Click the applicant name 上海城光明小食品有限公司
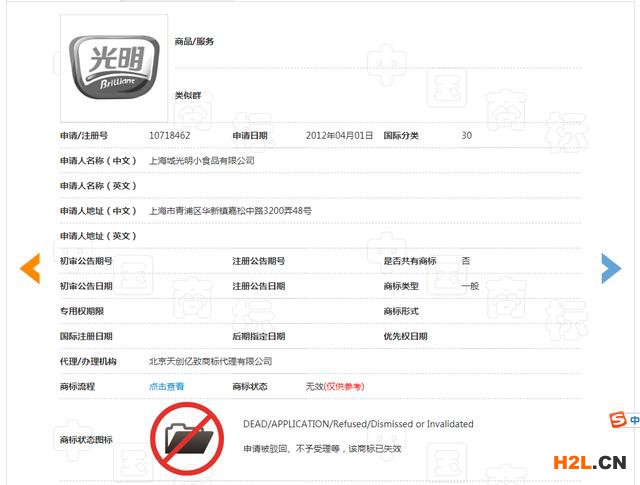Image resolution: width=640 pixels, height=485 pixels. [201, 160]
